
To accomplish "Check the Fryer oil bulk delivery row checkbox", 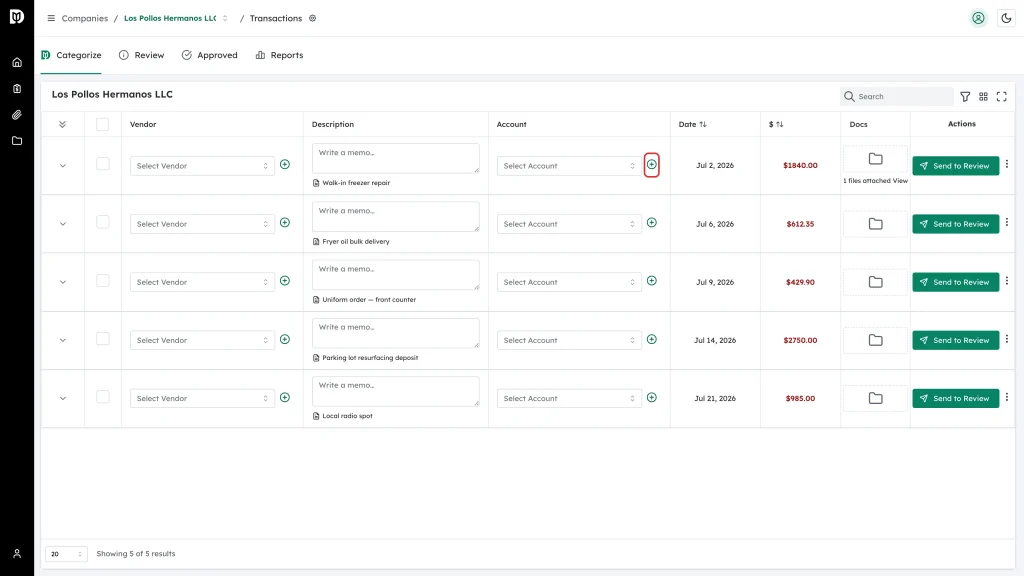I will coord(103,222).
